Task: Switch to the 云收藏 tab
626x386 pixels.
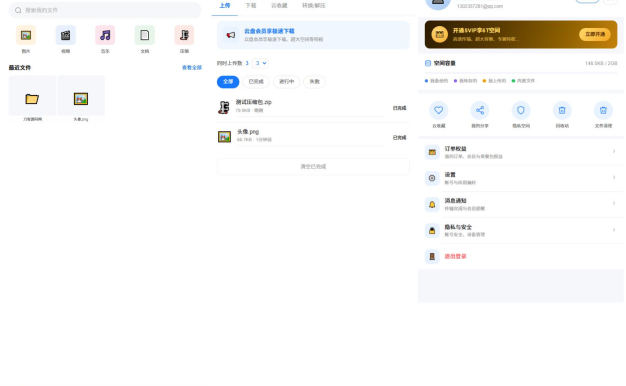Action: tap(279, 6)
